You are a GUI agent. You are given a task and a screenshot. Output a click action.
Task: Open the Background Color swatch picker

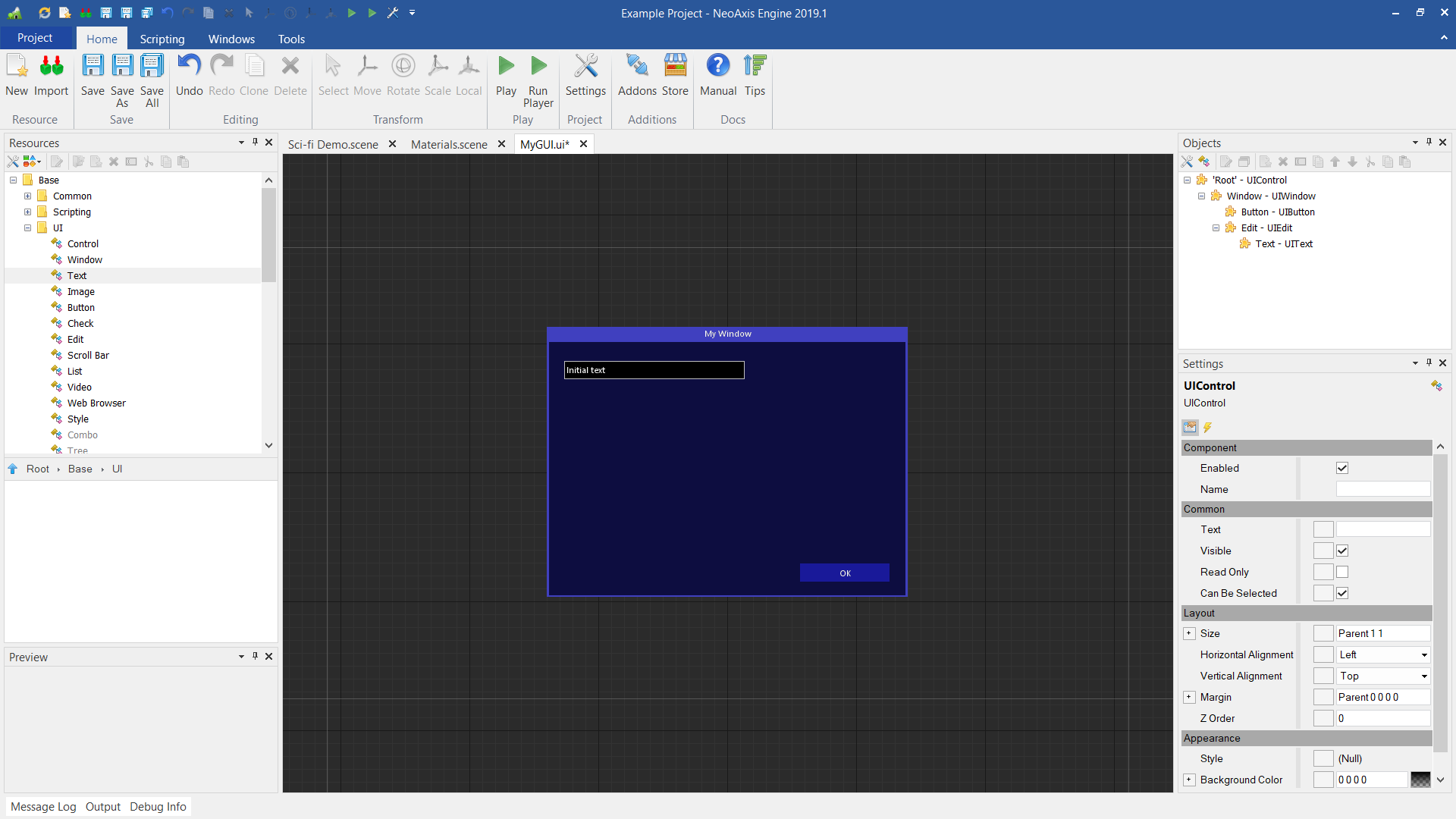(x=1420, y=780)
